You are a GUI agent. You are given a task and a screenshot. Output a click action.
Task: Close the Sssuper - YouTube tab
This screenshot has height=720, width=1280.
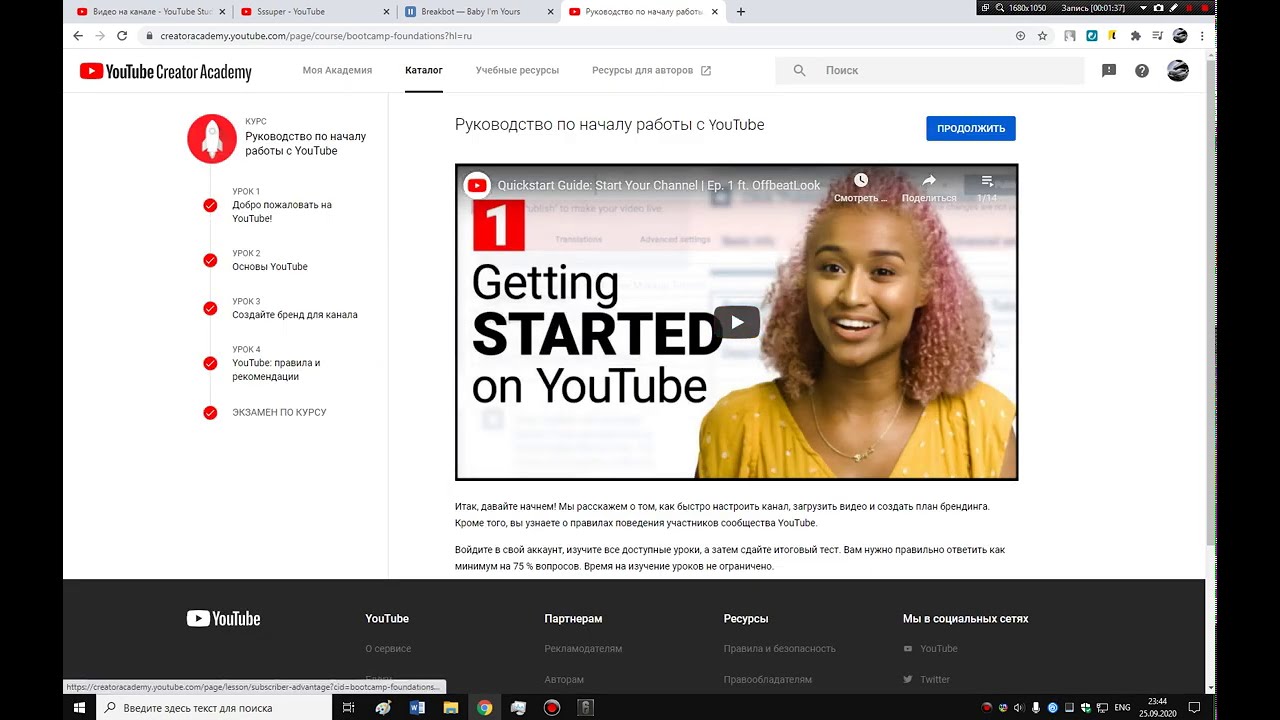pos(385,12)
